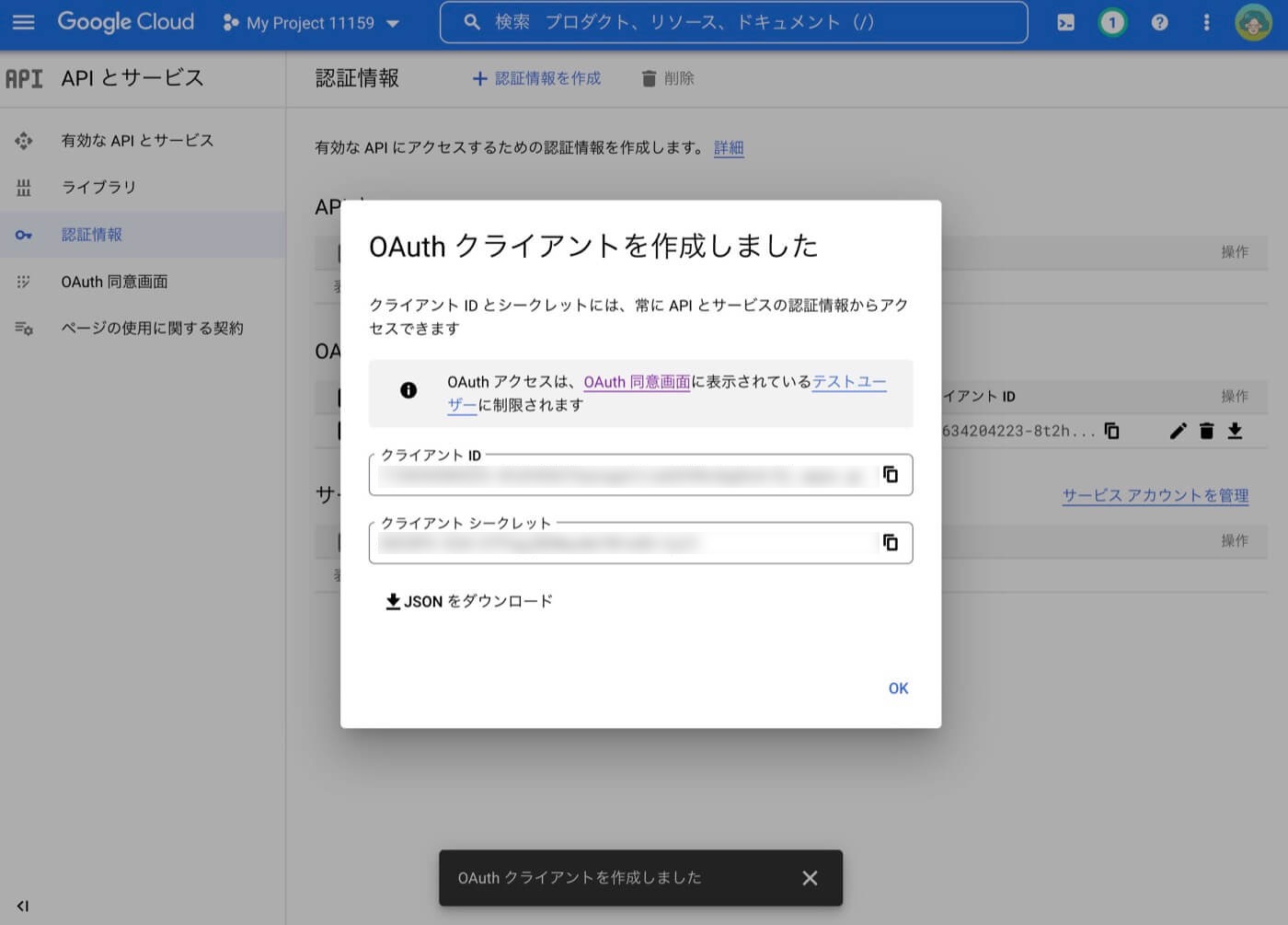1288x925 pixels.
Task: Click JSON をダウンロード in the dialog
Action: coord(468,601)
